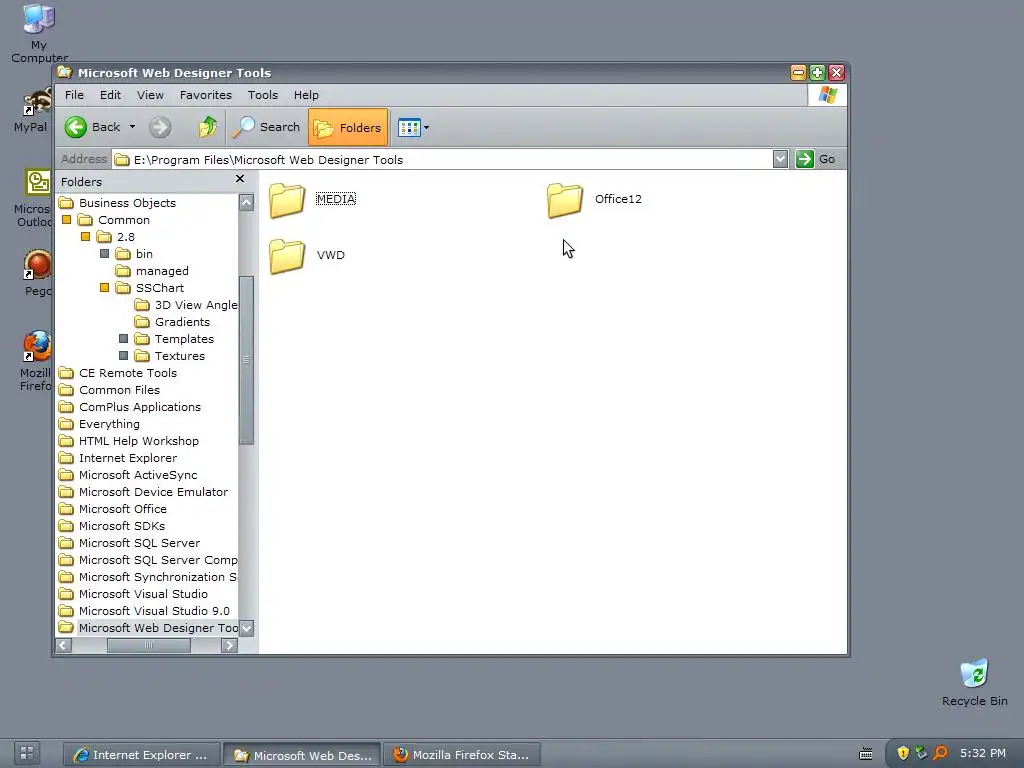Select Microsoft Device Emulator folder
Image resolution: width=1024 pixels, height=768 pixels.
pyautogui.click(x=144, y=492)
